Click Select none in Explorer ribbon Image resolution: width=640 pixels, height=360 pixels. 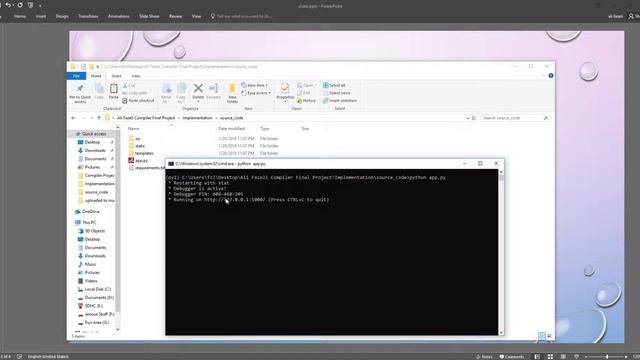pos(337,93)
